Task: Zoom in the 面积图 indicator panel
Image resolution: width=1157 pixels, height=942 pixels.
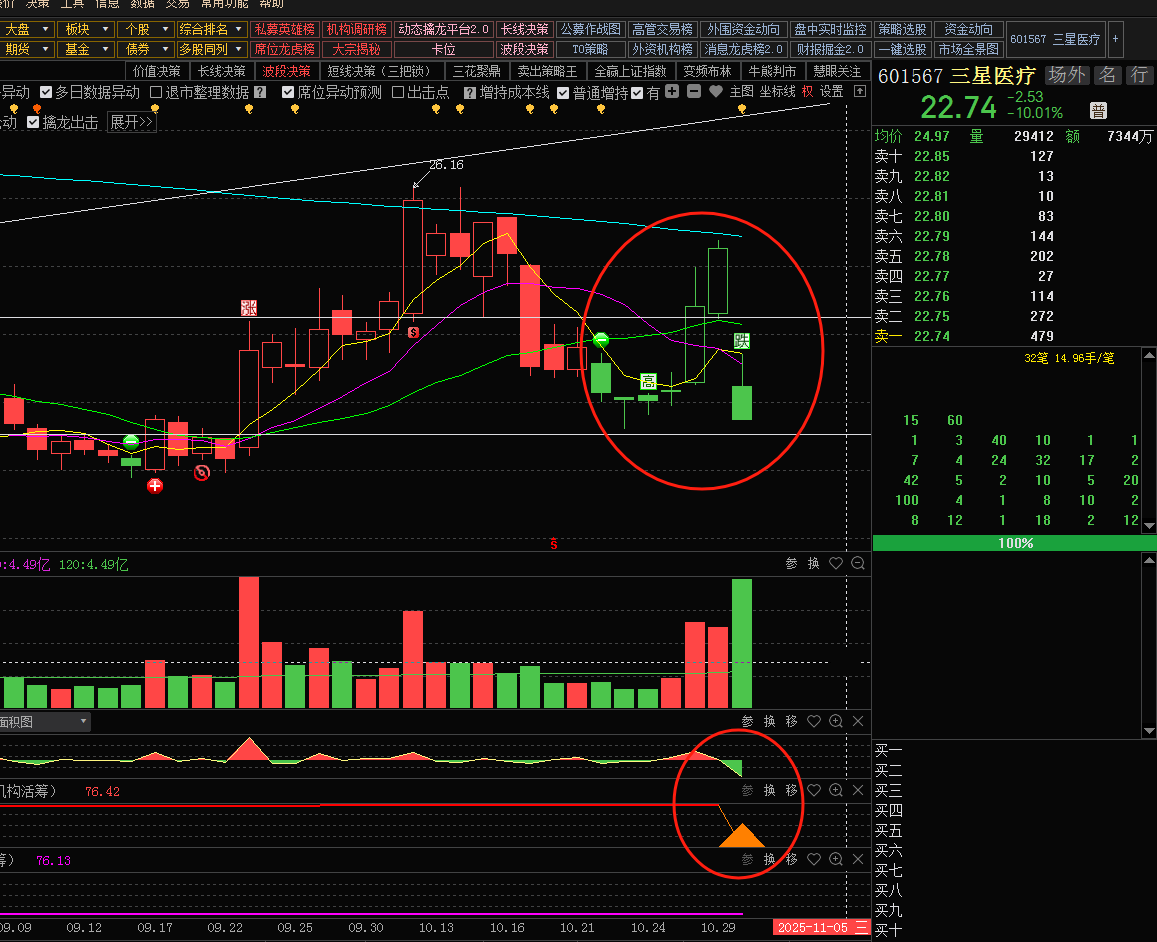Action: click(x=836, y=721)
